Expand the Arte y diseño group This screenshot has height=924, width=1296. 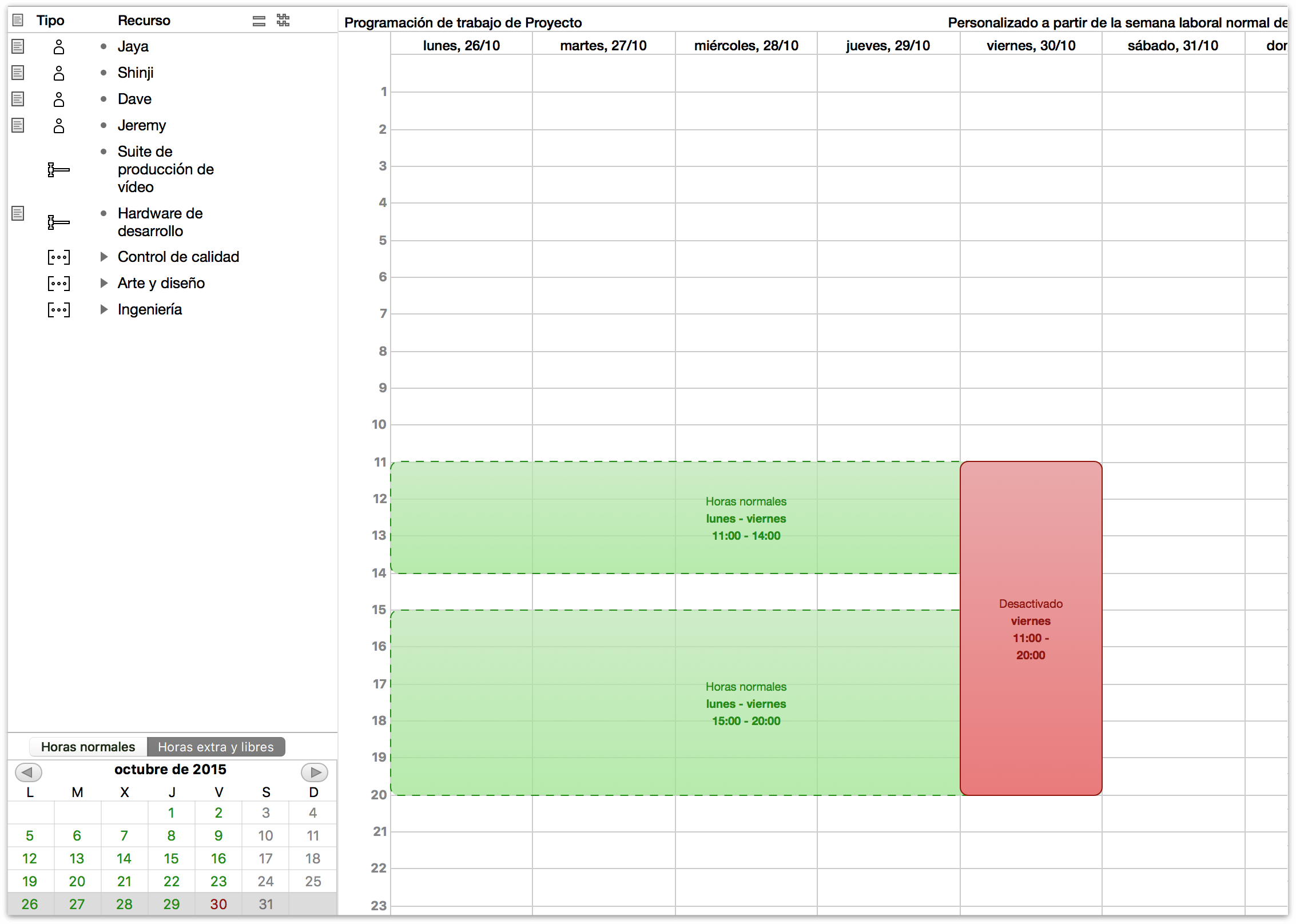104,283
